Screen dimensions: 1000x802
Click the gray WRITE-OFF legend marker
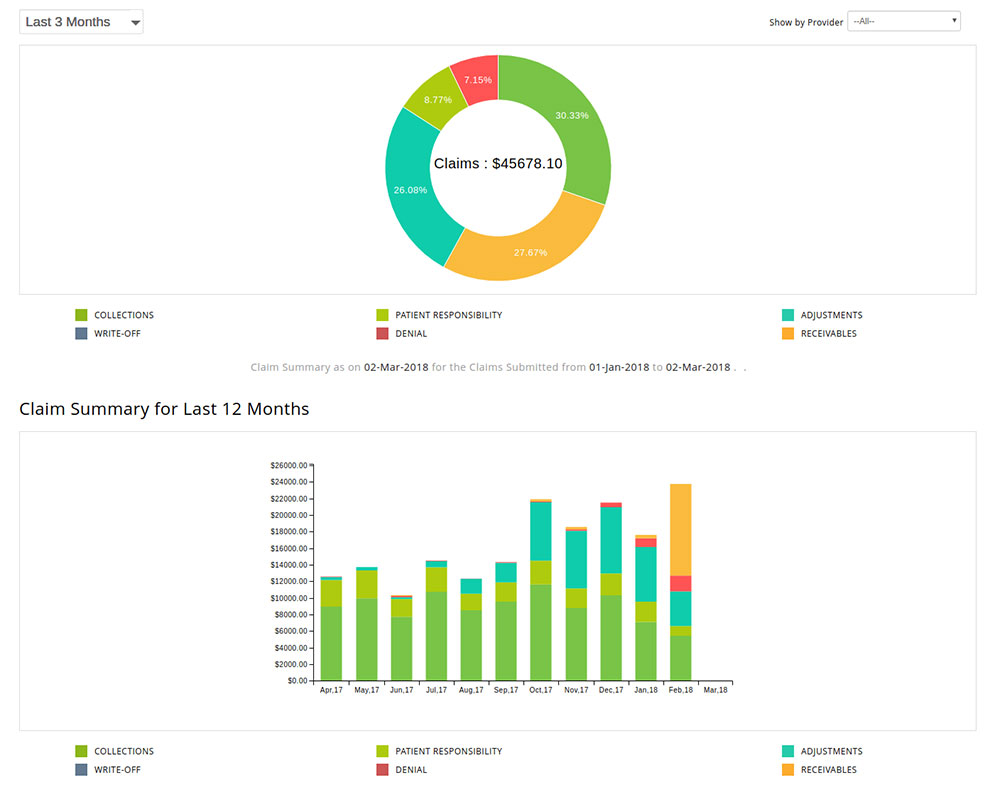click(83, 333)
